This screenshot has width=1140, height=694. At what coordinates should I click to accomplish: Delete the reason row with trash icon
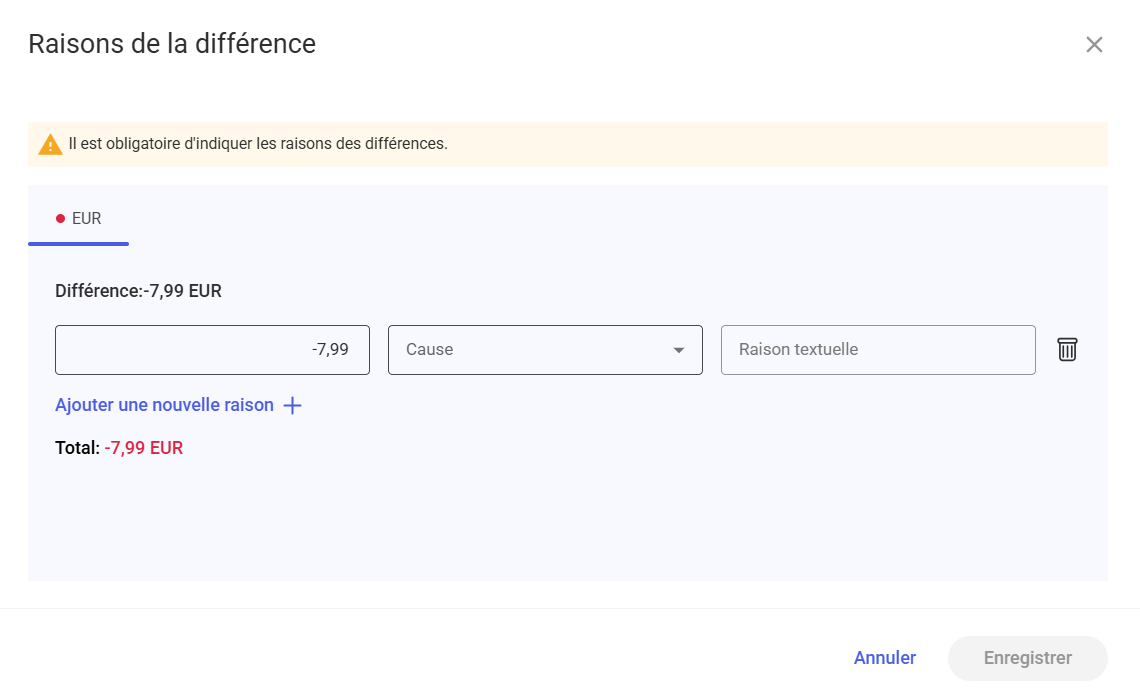pos(1067,350)
